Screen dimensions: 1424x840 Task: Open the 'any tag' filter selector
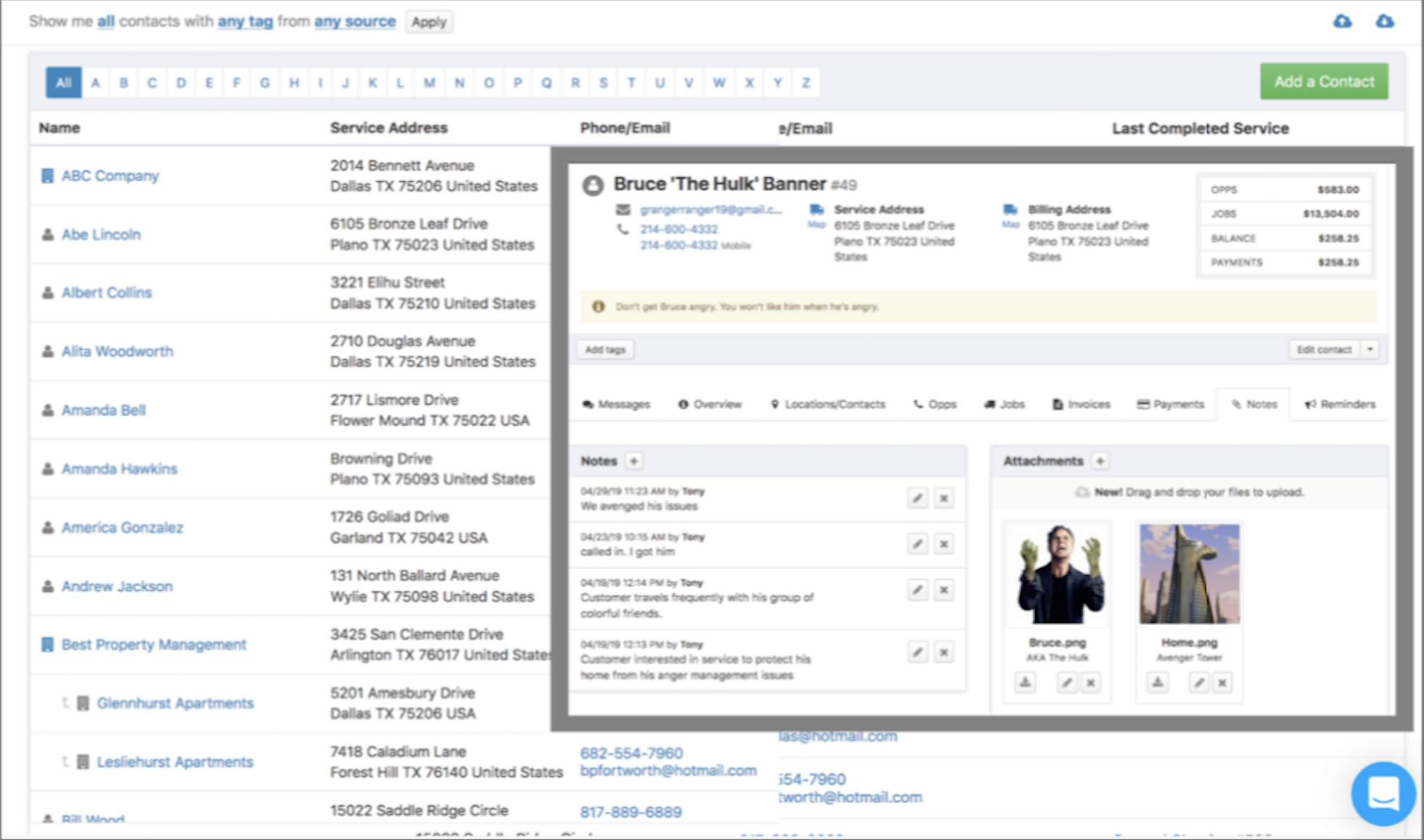pyautogui.click(x=246, y=22)
